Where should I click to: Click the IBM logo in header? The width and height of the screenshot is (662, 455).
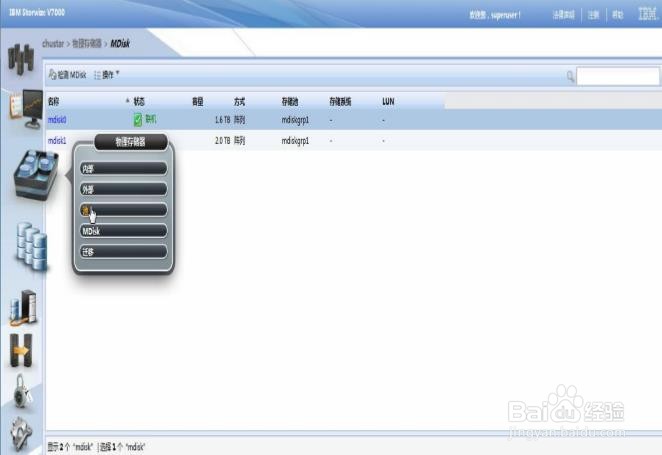(x=647, y=14)
